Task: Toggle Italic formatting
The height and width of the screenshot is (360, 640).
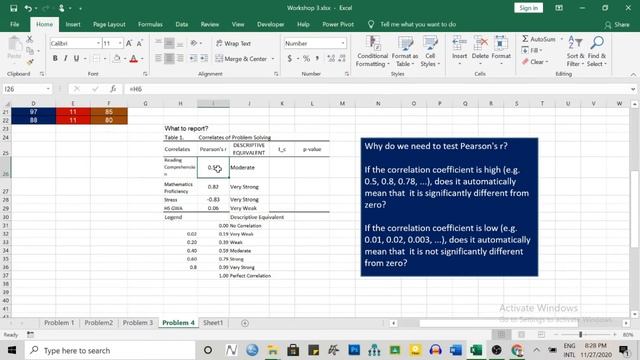Action: click(65, 59)
